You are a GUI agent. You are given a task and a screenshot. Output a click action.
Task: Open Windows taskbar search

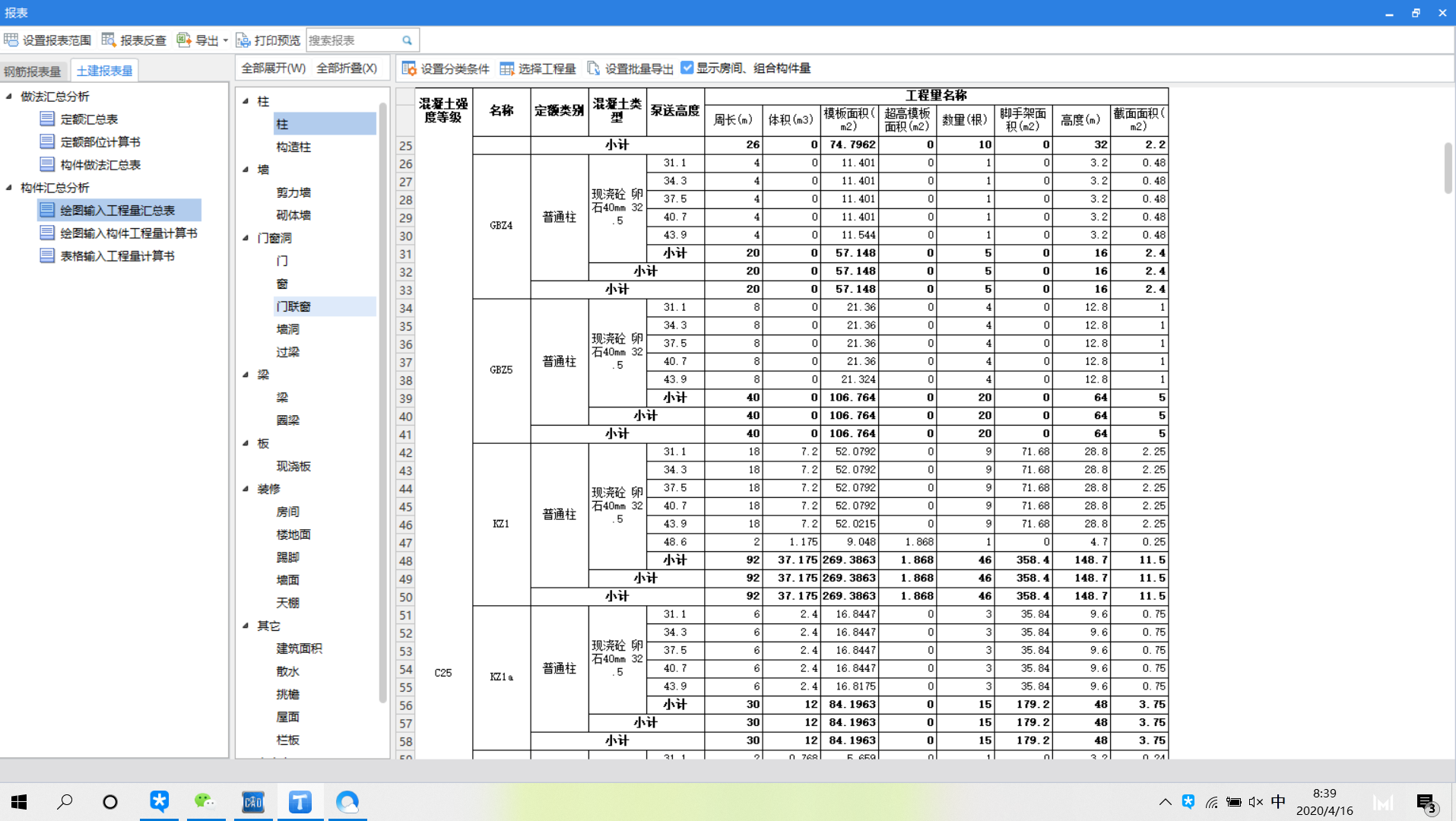tap(65, 802)
